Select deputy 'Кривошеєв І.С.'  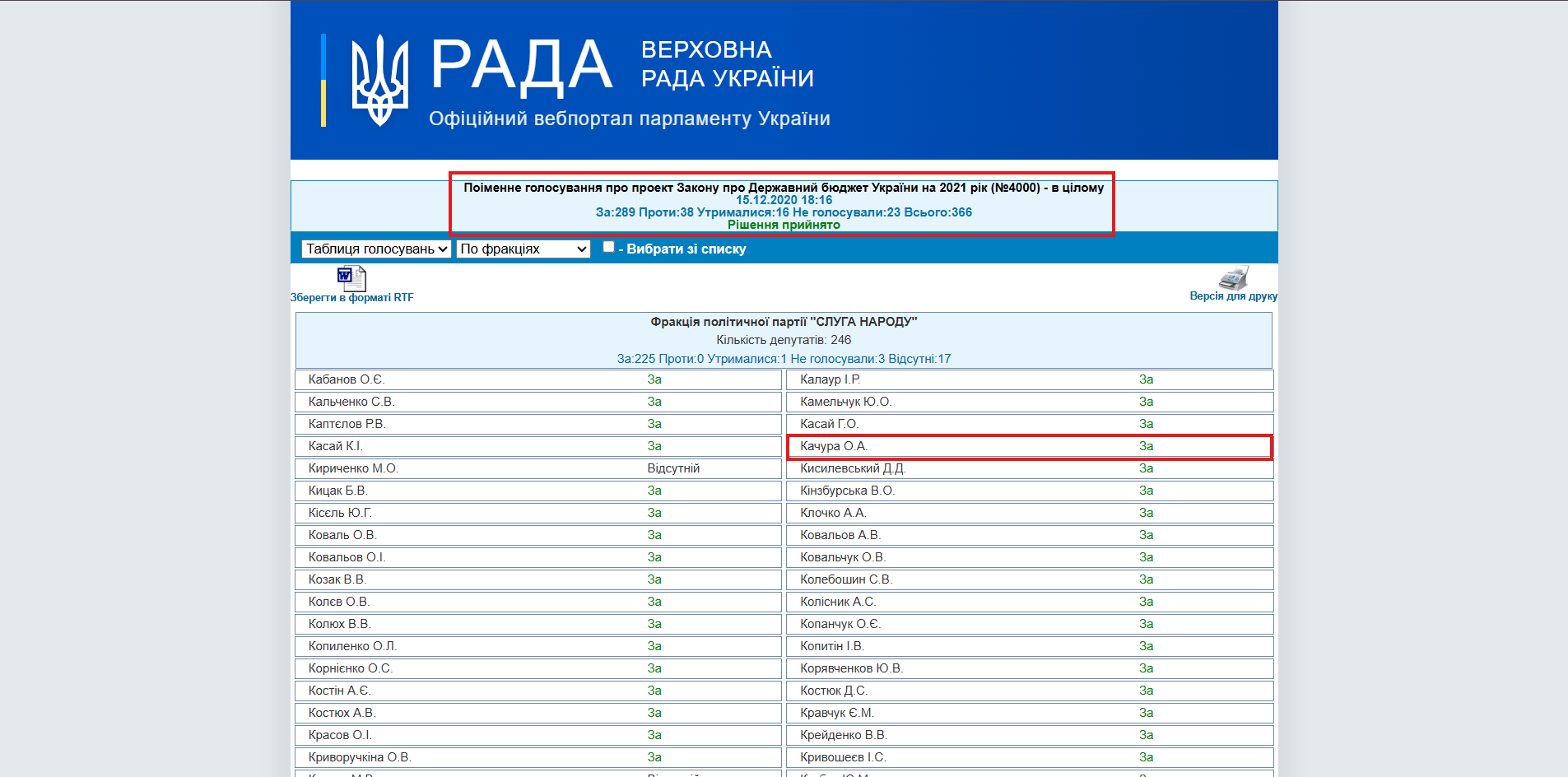tap(844, 757)
